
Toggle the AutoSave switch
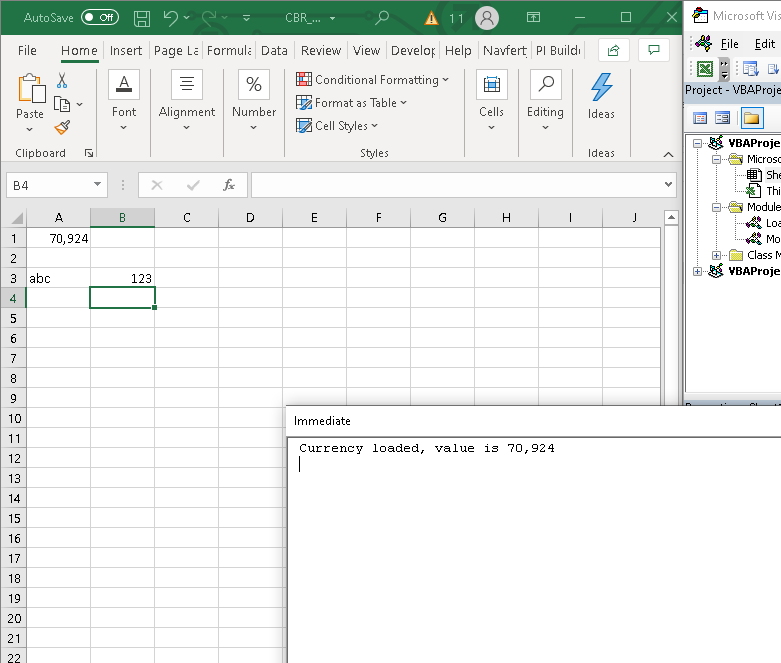[100, 17]
